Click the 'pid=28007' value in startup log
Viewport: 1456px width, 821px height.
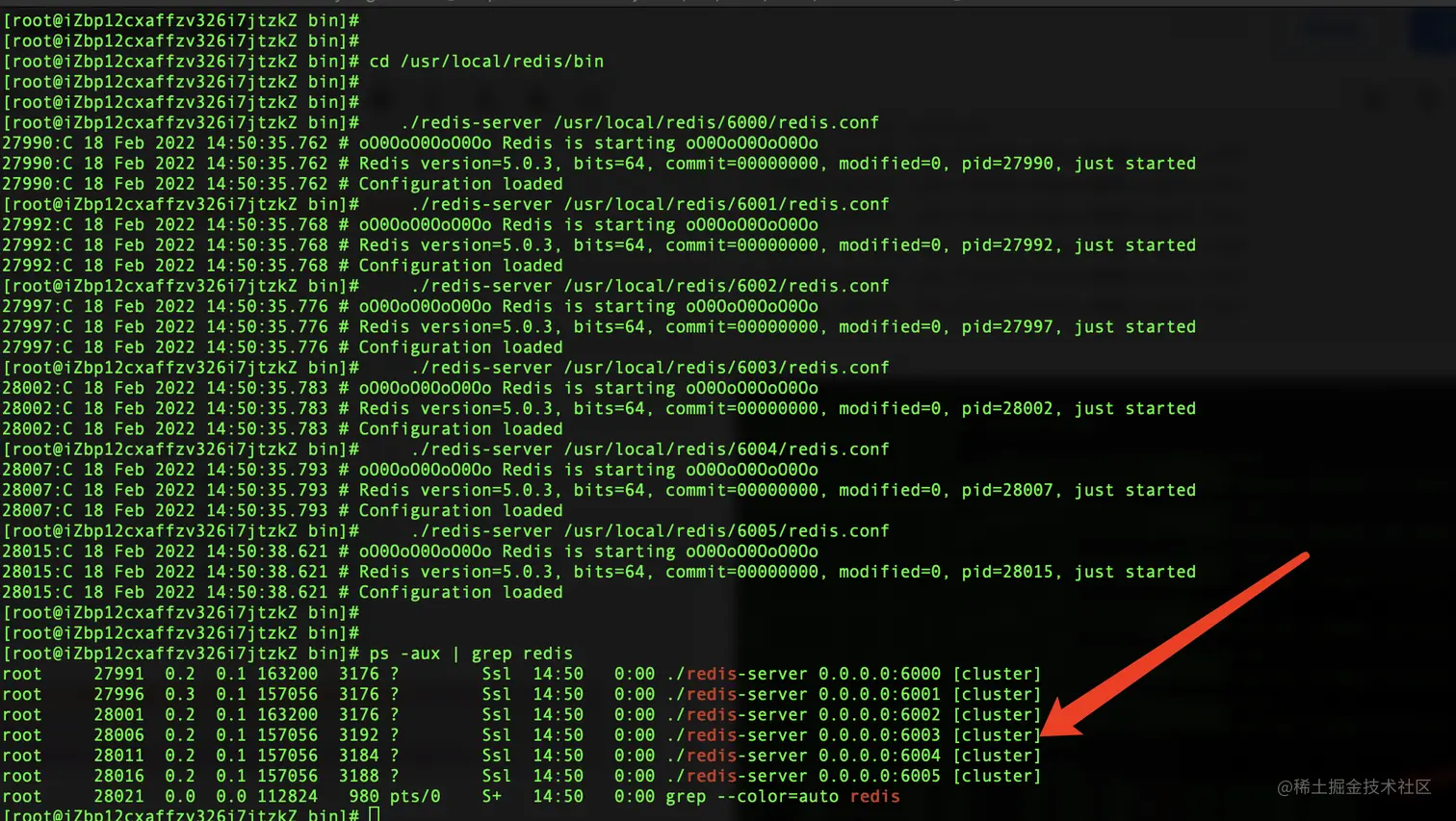[x=1008, y=491]
